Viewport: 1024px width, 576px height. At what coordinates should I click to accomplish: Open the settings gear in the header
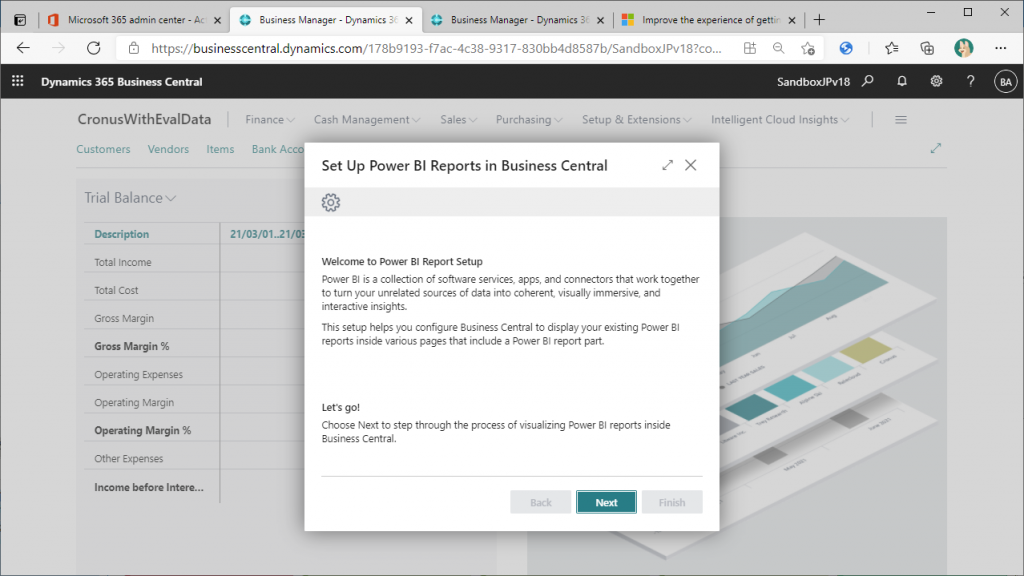936,81
